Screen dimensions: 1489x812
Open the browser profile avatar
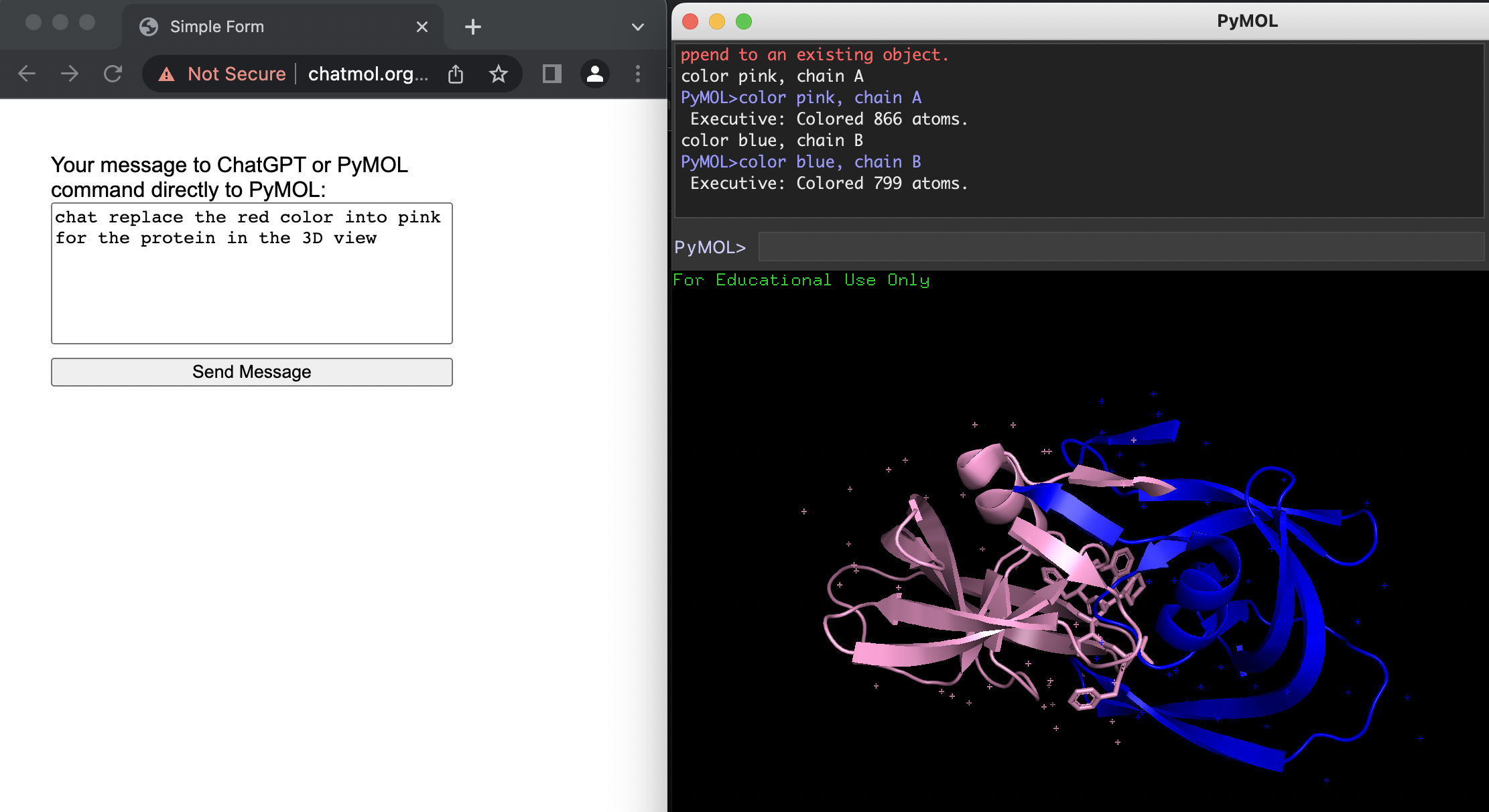[x=595, y=74]
